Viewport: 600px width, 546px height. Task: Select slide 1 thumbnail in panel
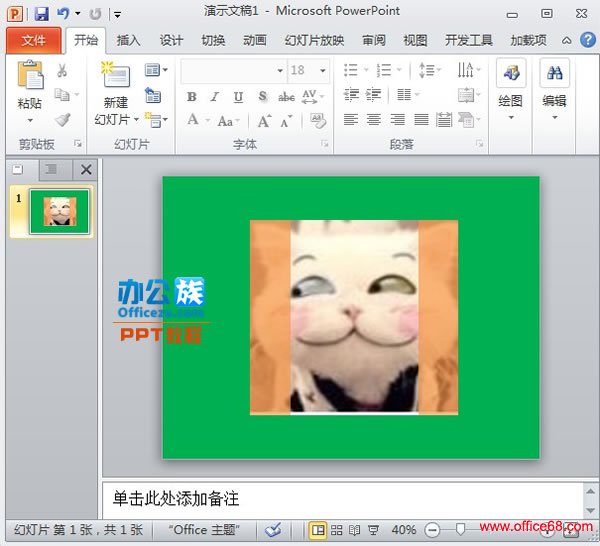59,212
